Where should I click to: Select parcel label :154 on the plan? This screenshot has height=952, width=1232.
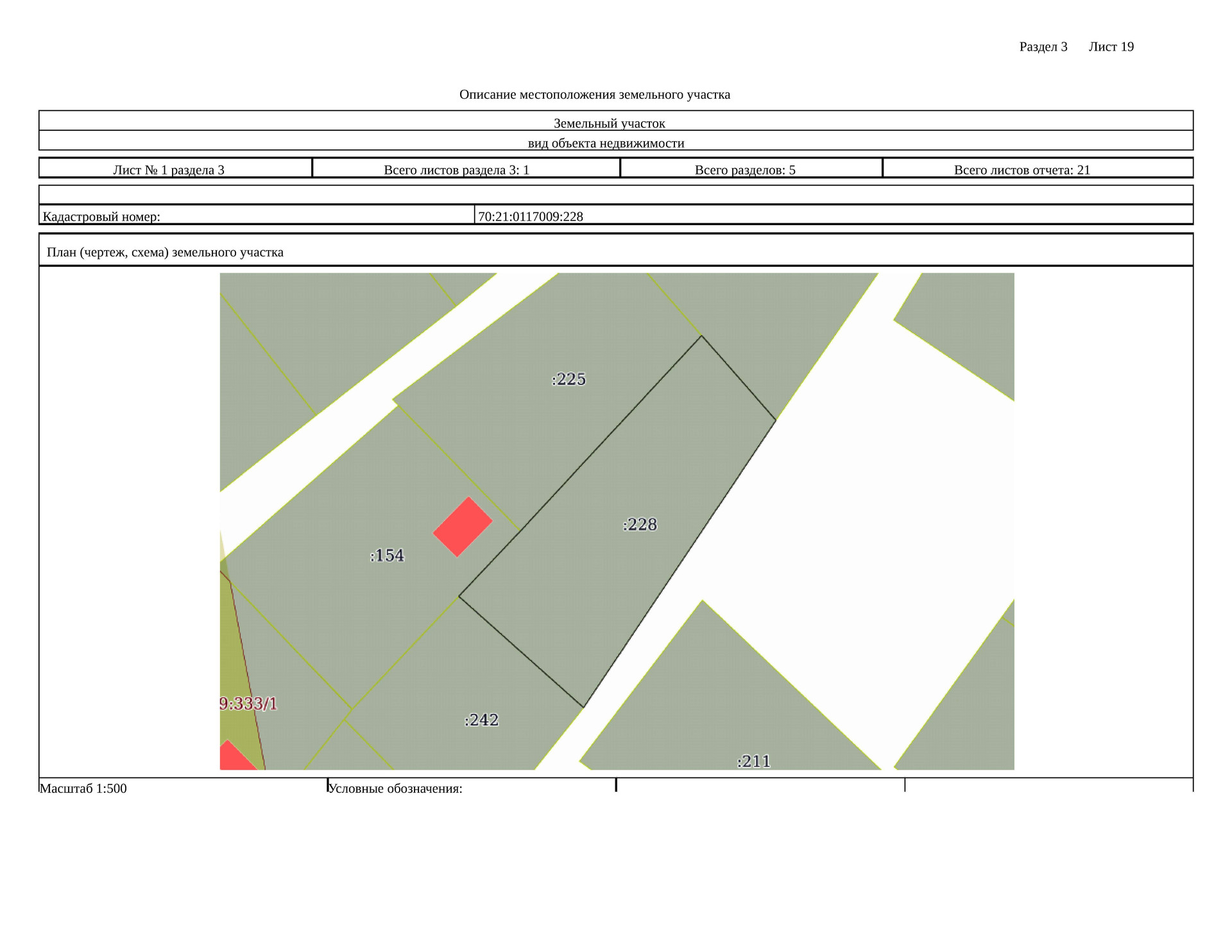point(387,556)
